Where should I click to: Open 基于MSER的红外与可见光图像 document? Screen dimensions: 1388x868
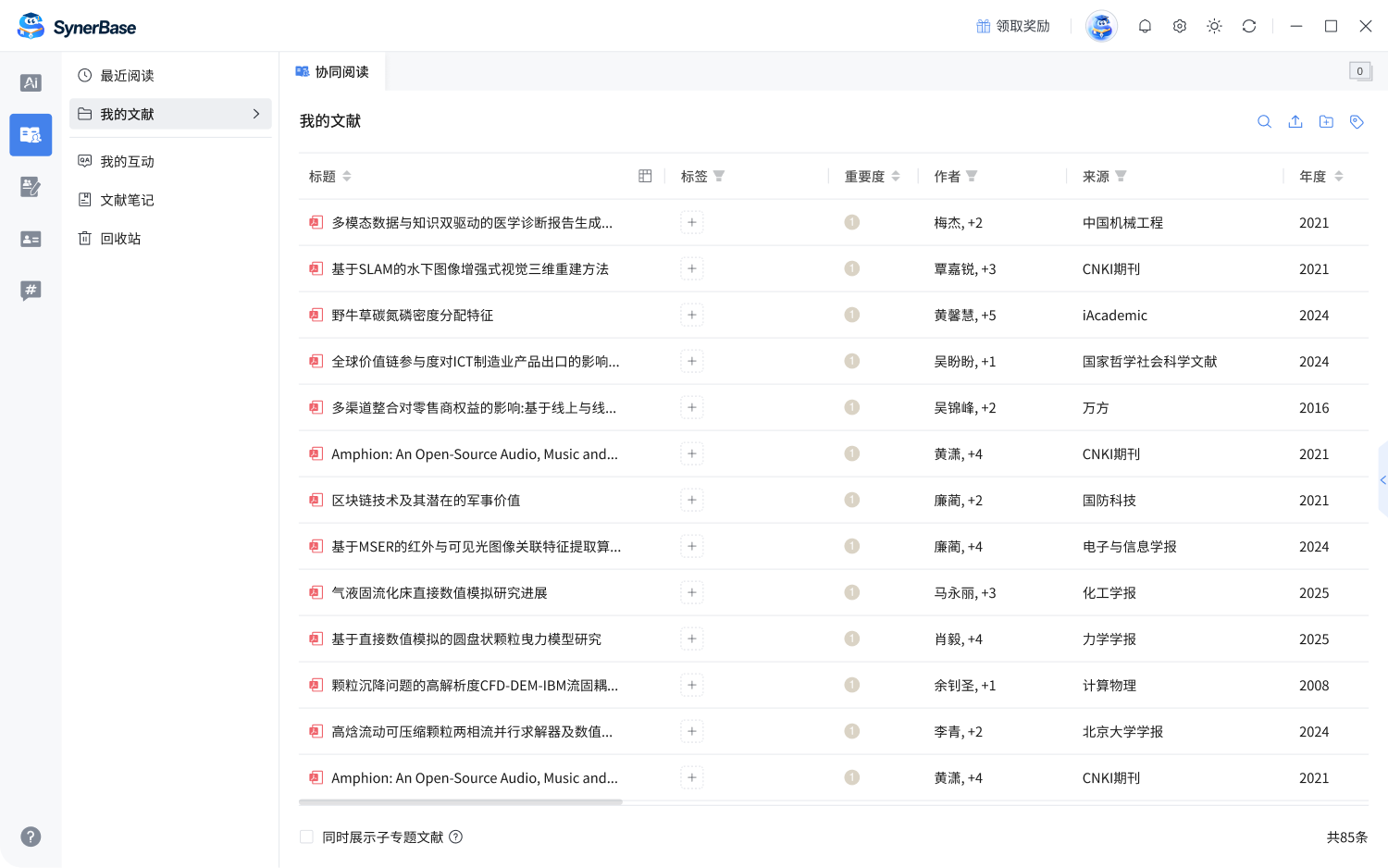pos(477,546)
